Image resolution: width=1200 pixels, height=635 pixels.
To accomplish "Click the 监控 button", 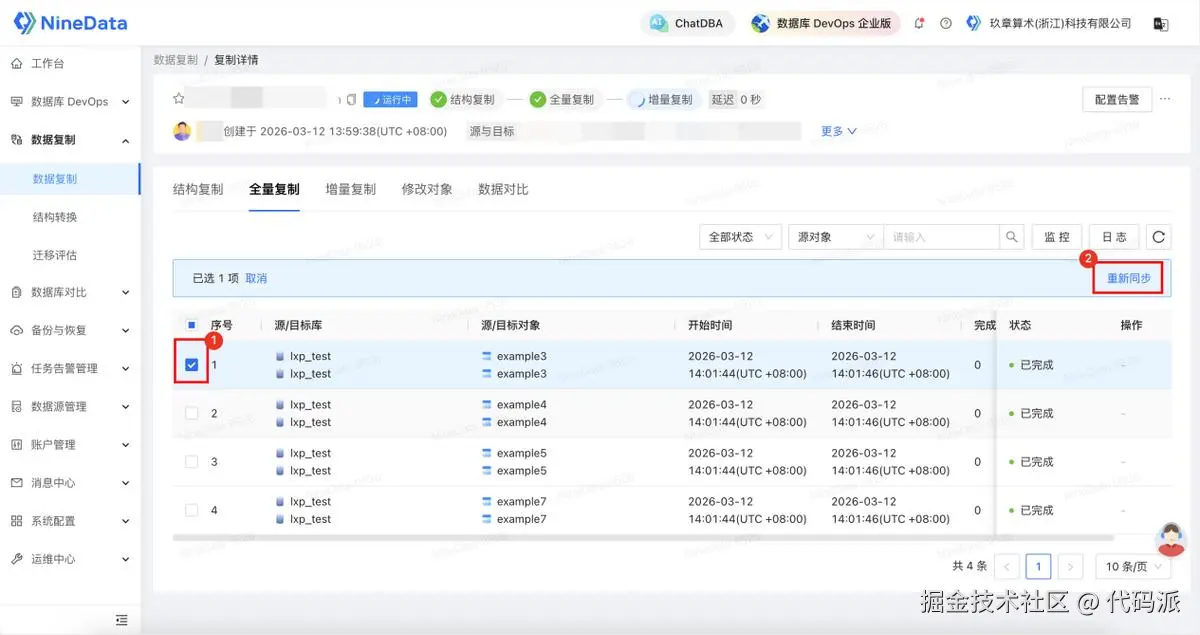I will click(1057, 237).
